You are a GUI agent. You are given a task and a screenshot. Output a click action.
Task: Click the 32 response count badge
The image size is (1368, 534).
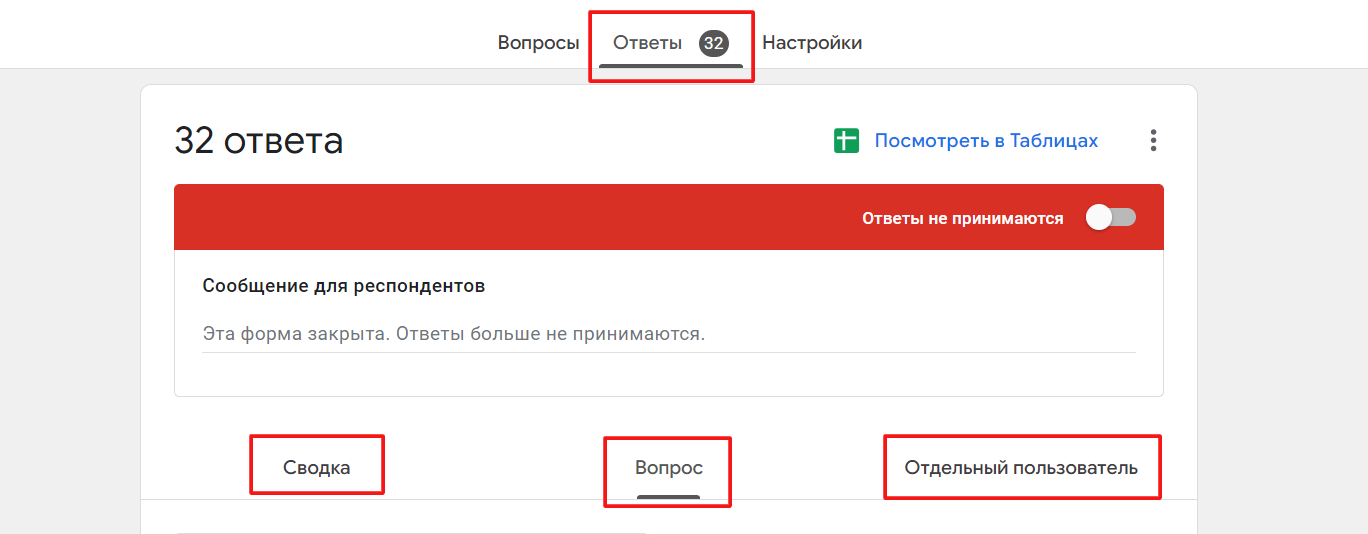713,43
